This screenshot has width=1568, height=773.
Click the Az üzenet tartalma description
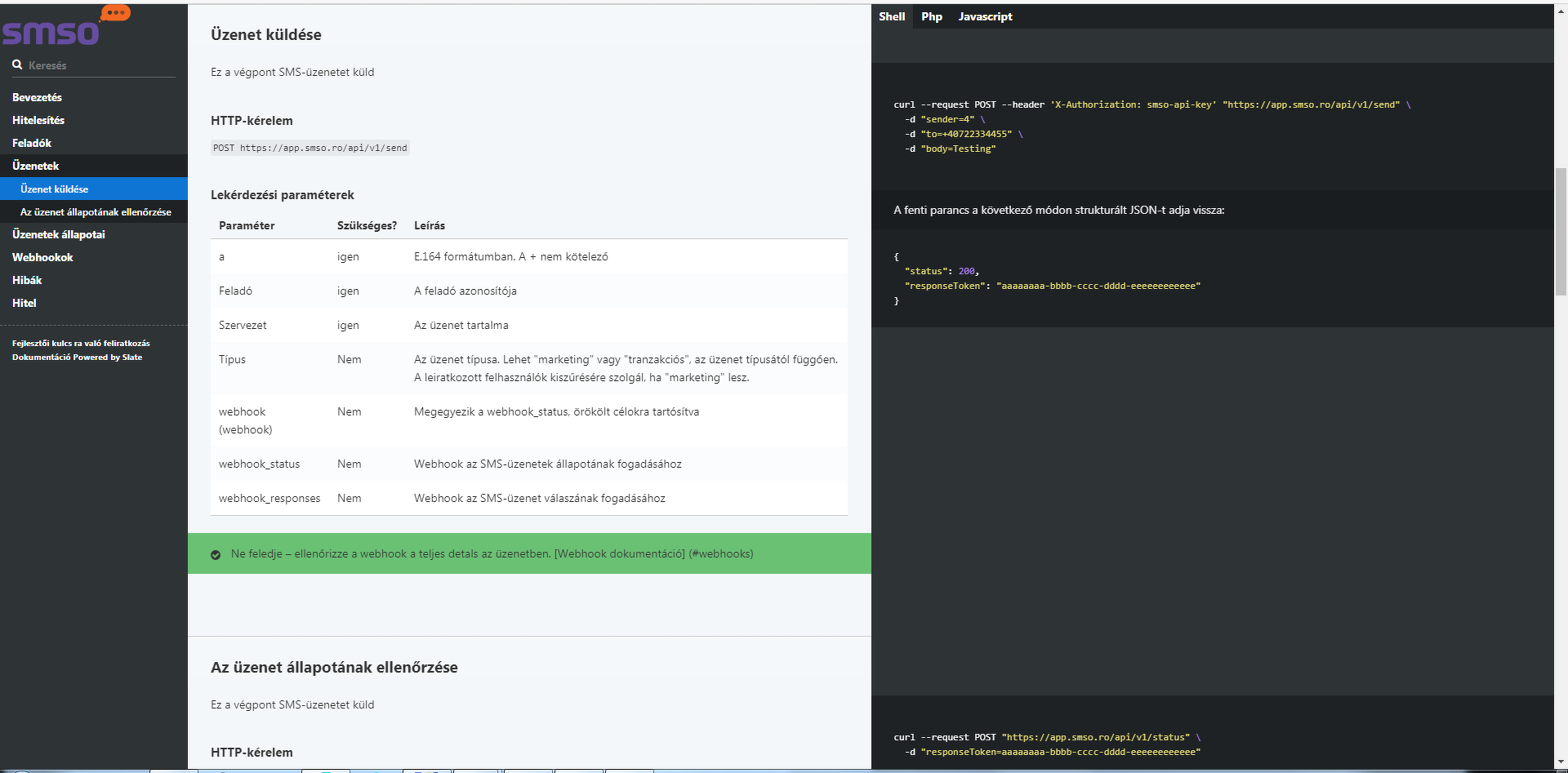coord(461,325)
